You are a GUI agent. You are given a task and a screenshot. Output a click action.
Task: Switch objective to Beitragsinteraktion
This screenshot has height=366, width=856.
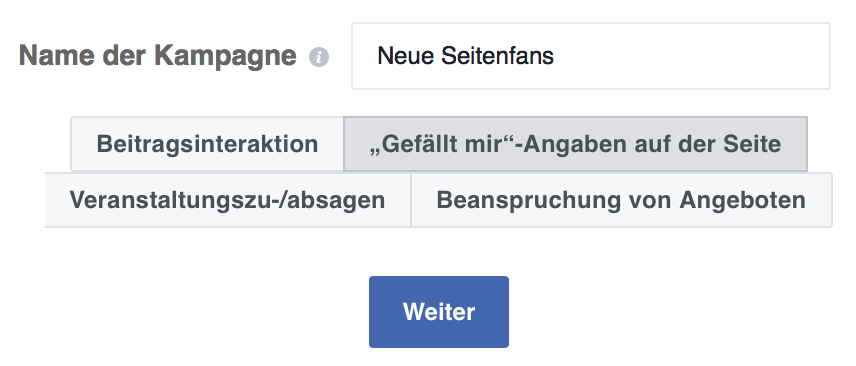click(x=207, y=144)
